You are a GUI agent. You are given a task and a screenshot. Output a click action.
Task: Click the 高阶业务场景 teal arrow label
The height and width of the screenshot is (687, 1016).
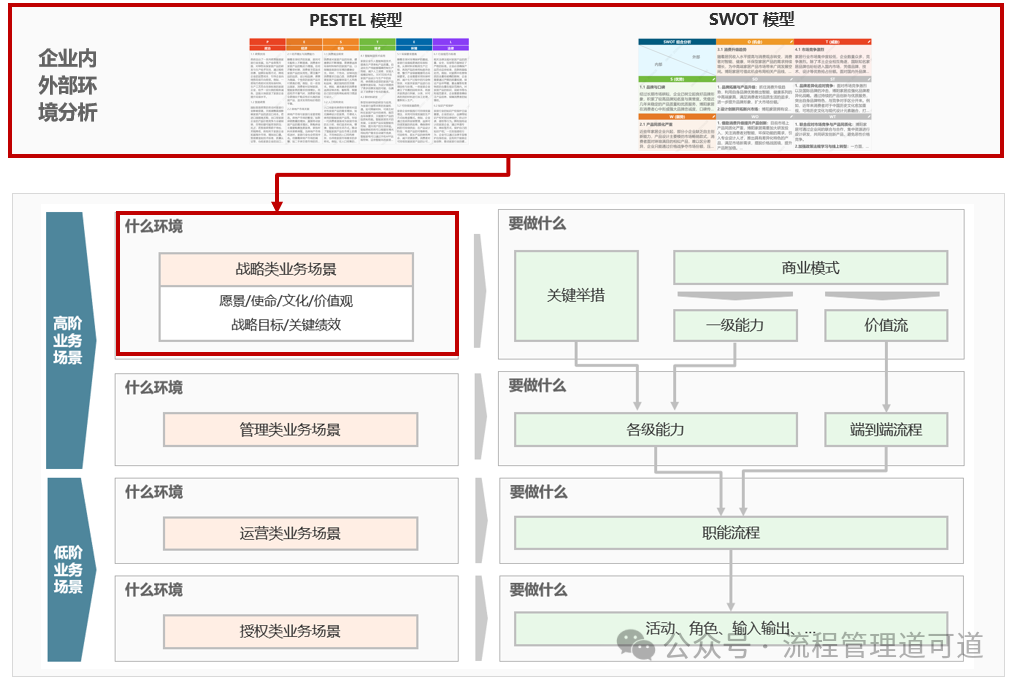[68, 340]
